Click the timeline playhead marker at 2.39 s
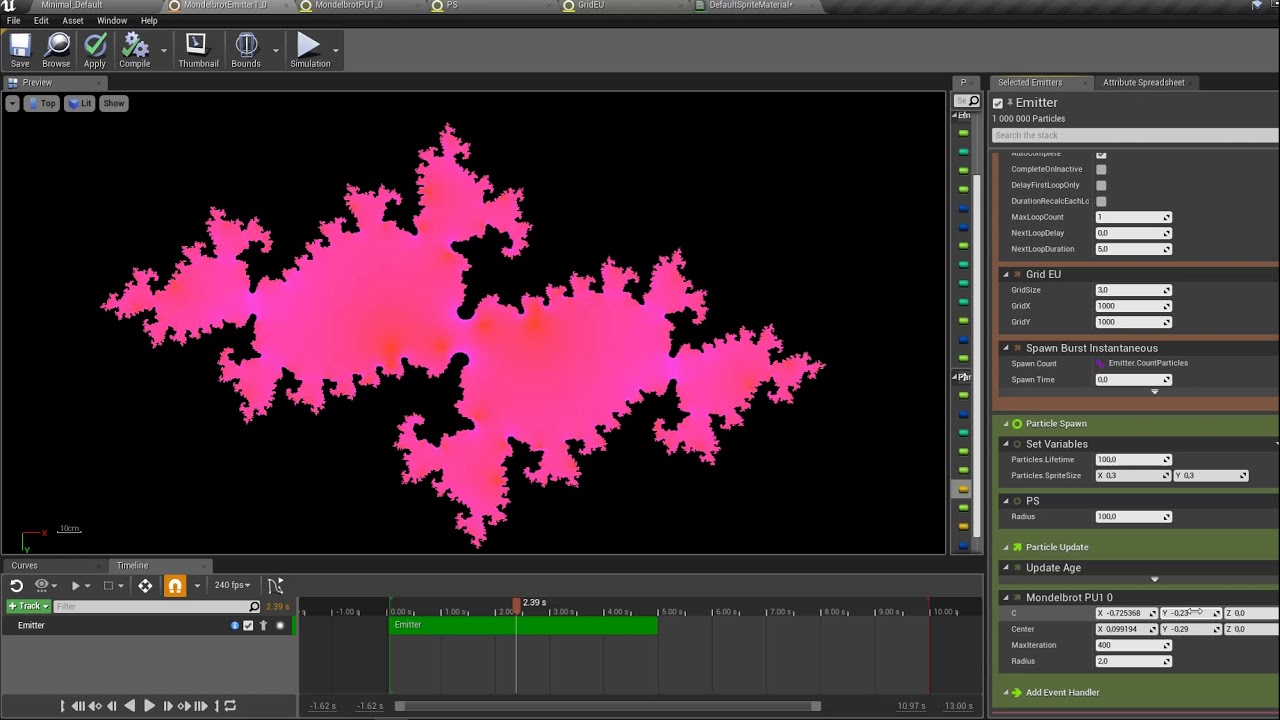 pos(517,606)
